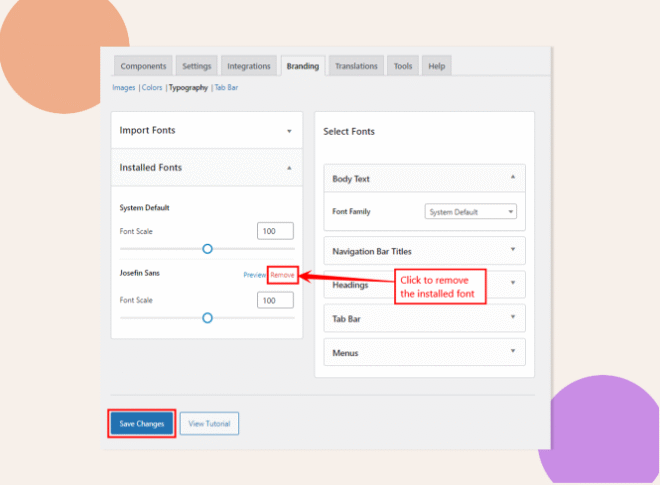
Task: Open the Help tab
Action: point(436,66)
